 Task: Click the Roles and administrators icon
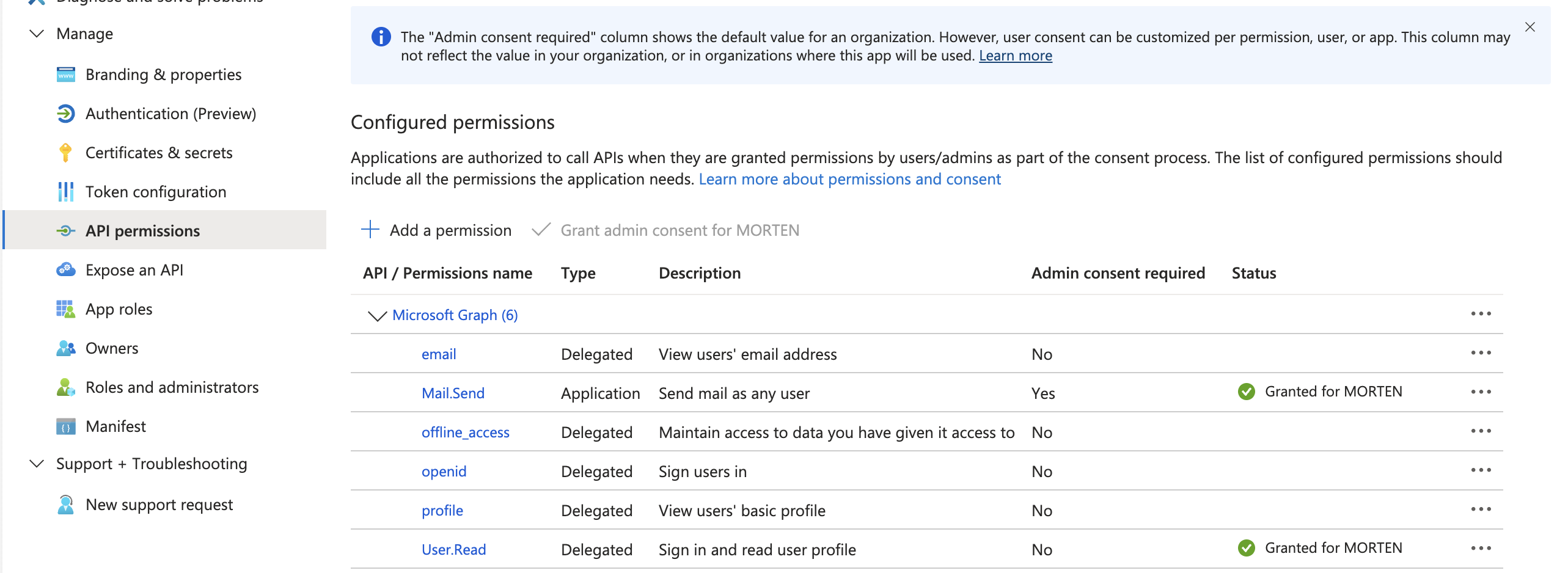[65, 387]
